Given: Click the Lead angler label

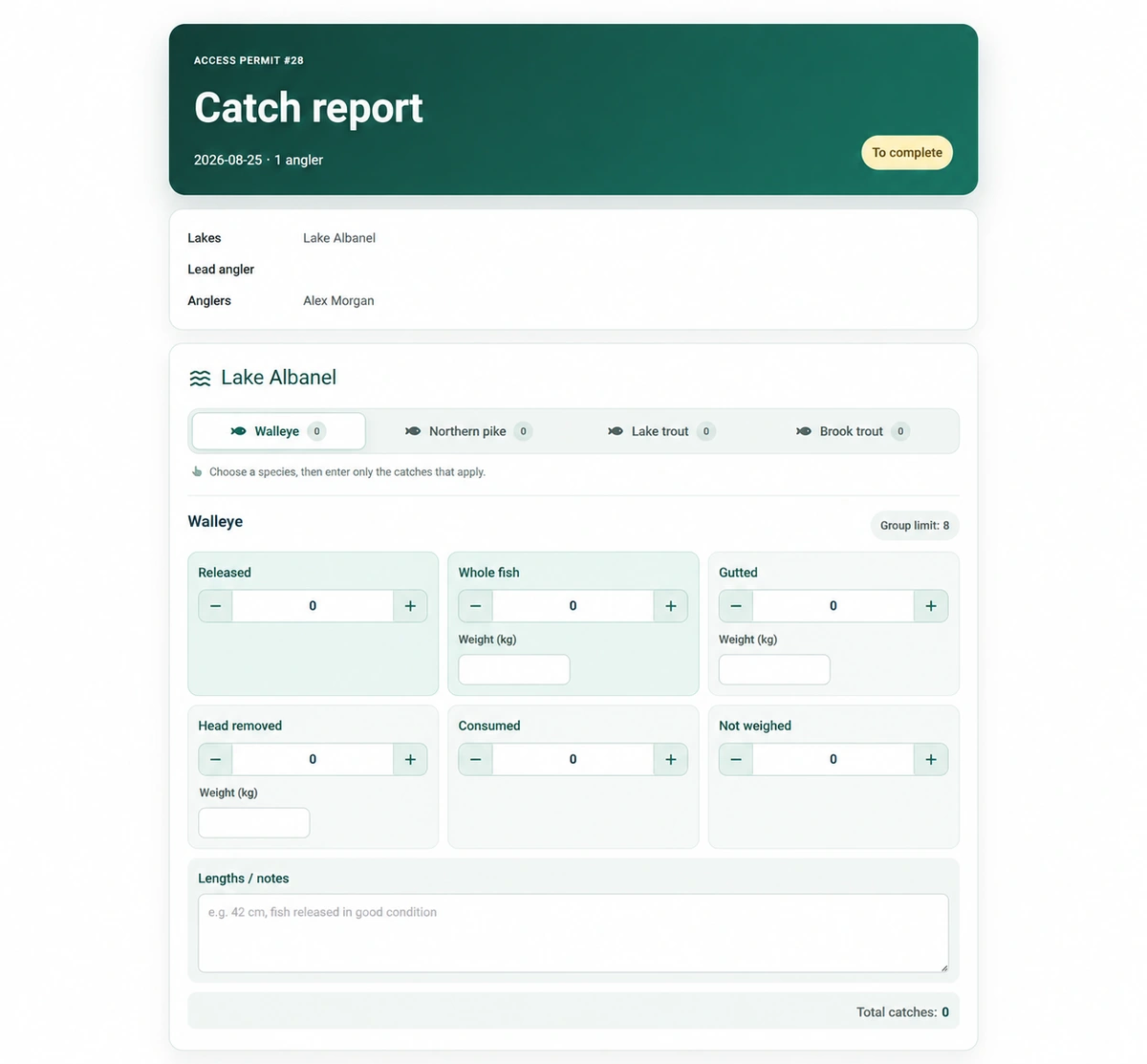Looking at the screenshot, I should click(x=221, y=270).
